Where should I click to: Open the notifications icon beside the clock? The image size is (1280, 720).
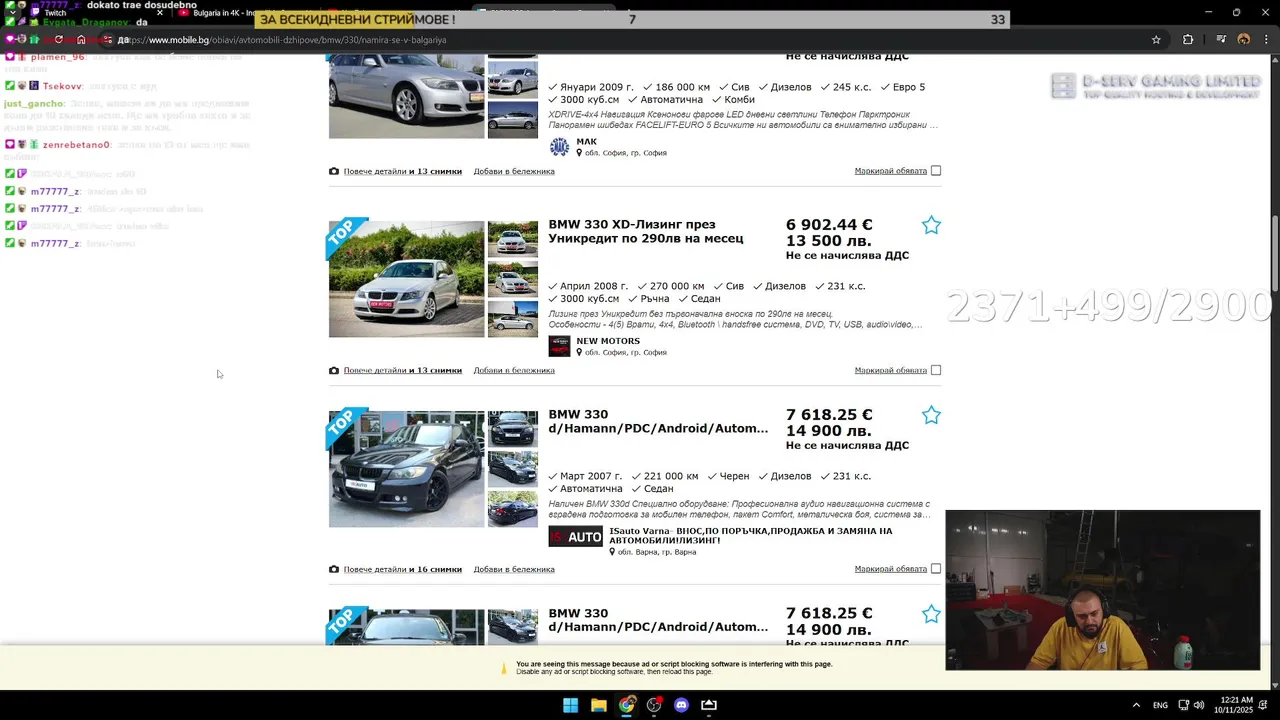pos(1263,705)
